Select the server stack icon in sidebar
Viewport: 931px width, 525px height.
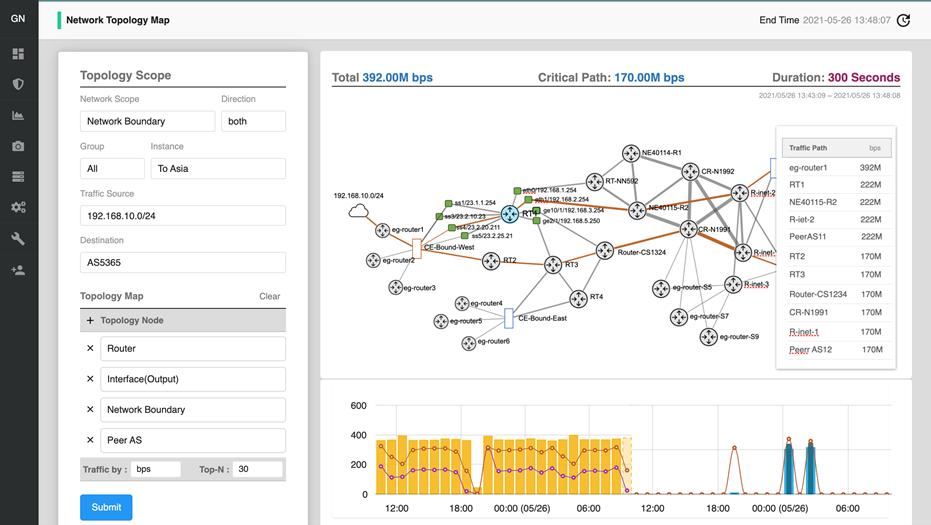18,177
